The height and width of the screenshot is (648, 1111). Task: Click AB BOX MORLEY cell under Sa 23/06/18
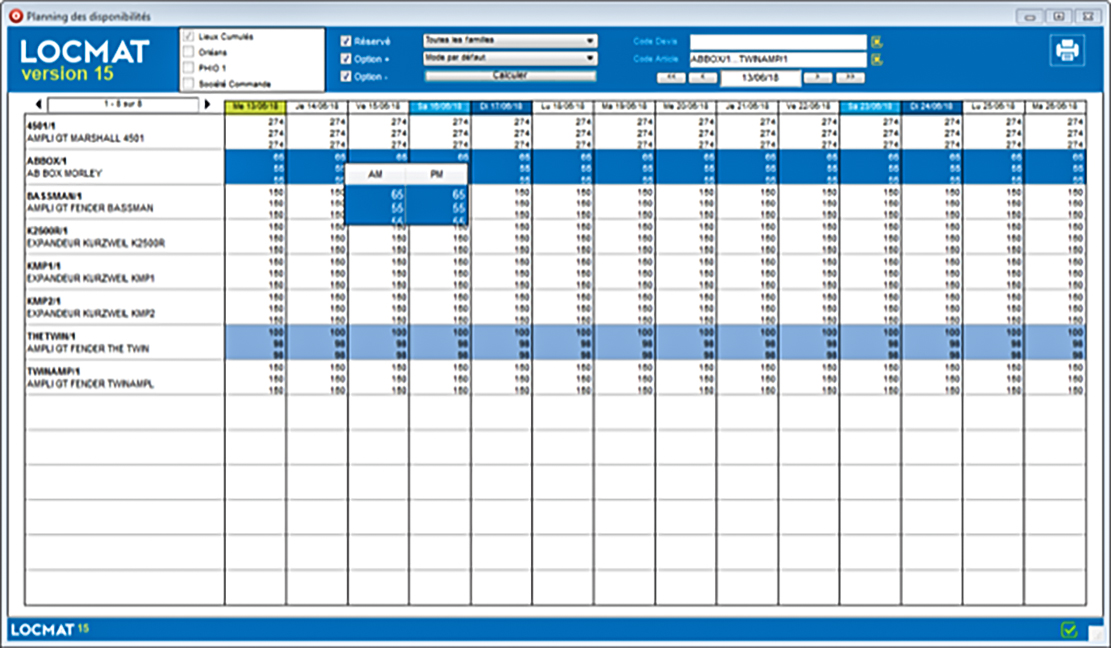point(871,167)
